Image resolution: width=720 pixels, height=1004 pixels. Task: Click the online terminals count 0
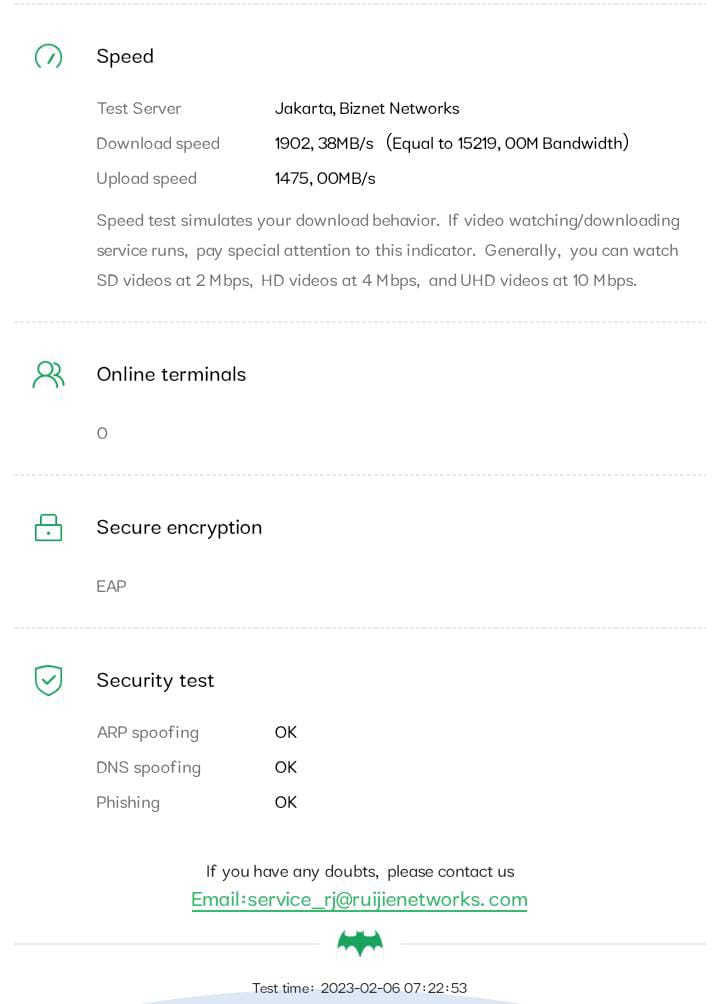click(102, 433)
